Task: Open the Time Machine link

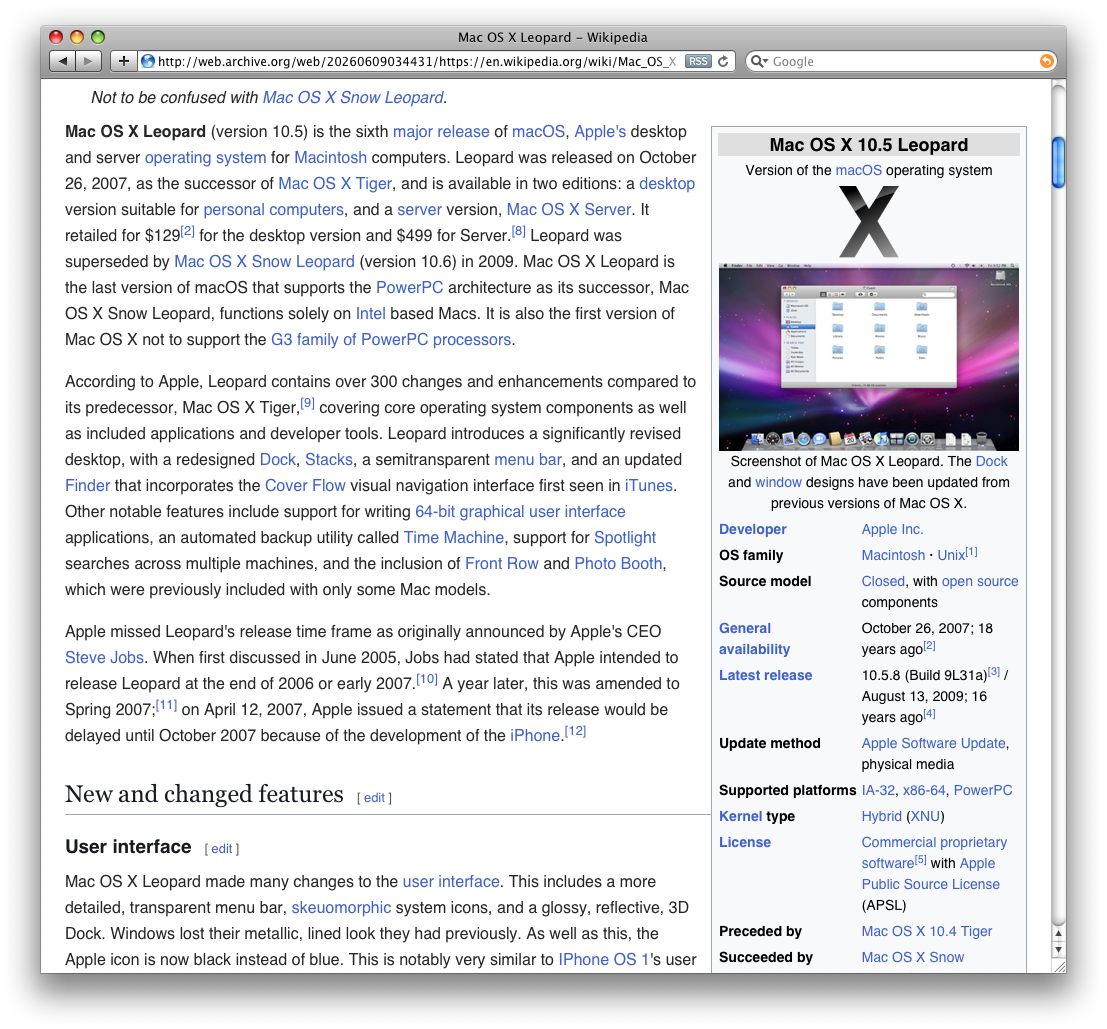Action: 453,538
